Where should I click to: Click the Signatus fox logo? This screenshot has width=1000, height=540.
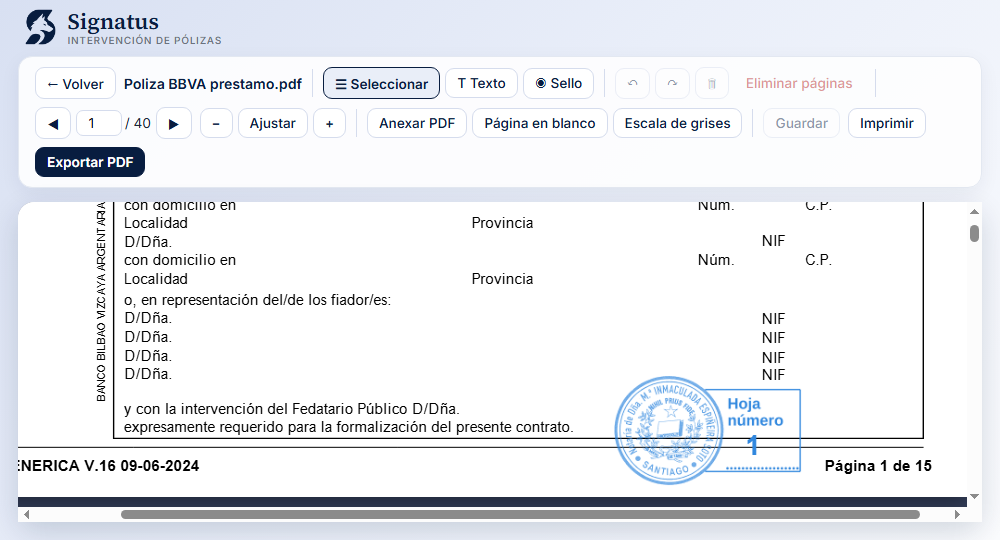pyautogui.click(x=40, y=28)
